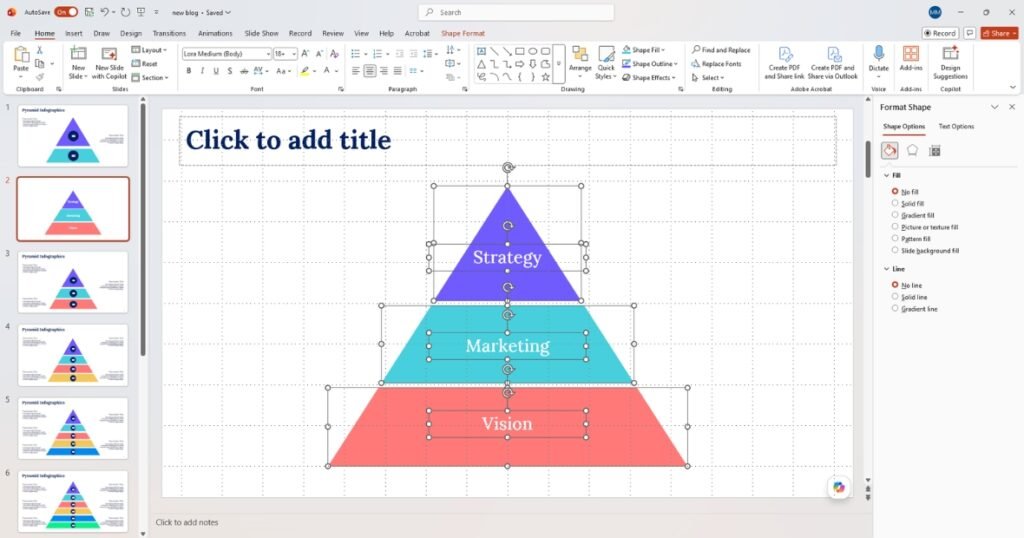The image size is (1024, 538).
Task: Open the File menu
Action: [16, 33]
